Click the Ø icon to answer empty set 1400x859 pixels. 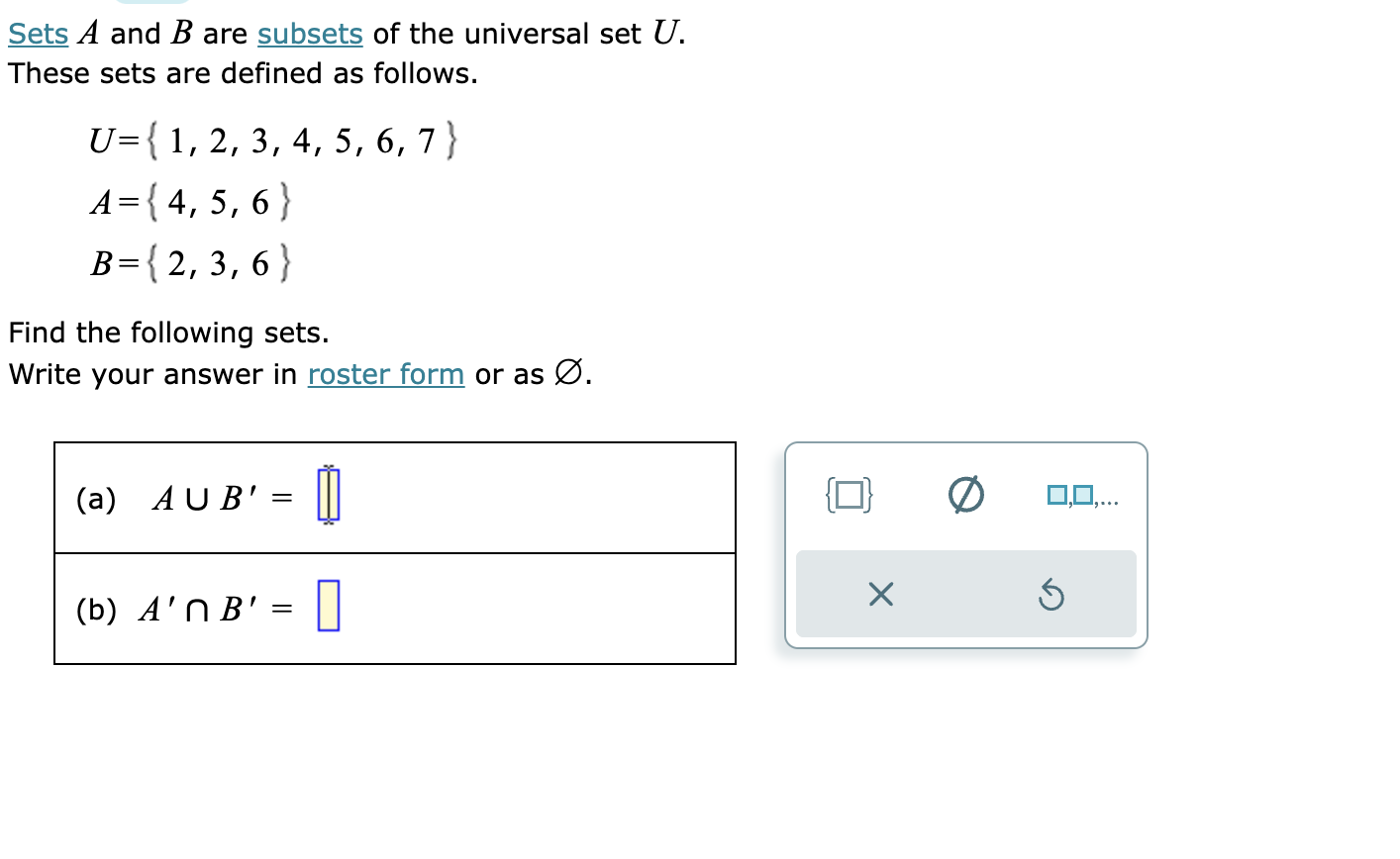tap(965, 495)
